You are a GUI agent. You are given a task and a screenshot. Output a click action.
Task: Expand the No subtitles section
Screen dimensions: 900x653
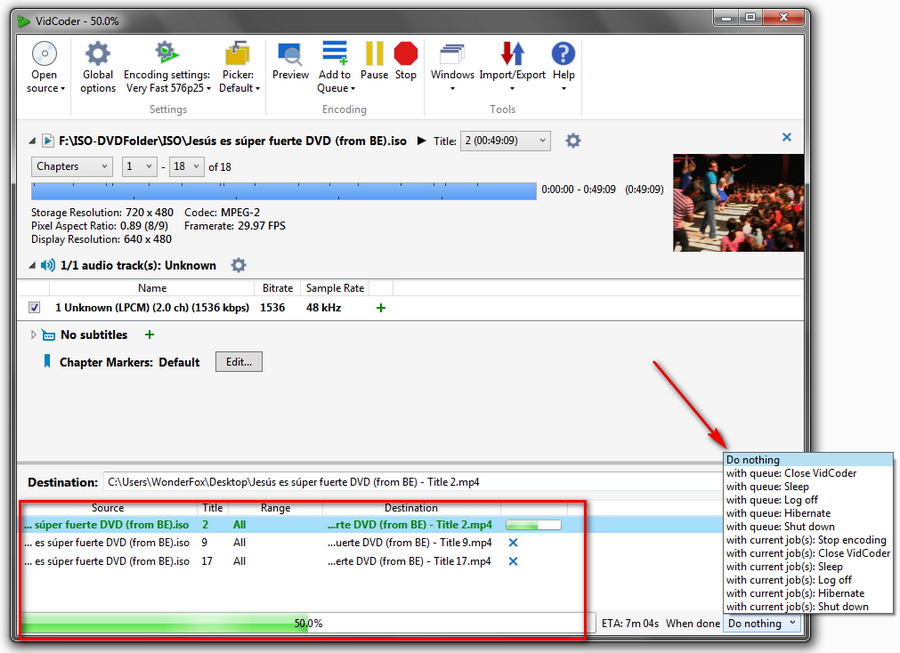(33, 335)
